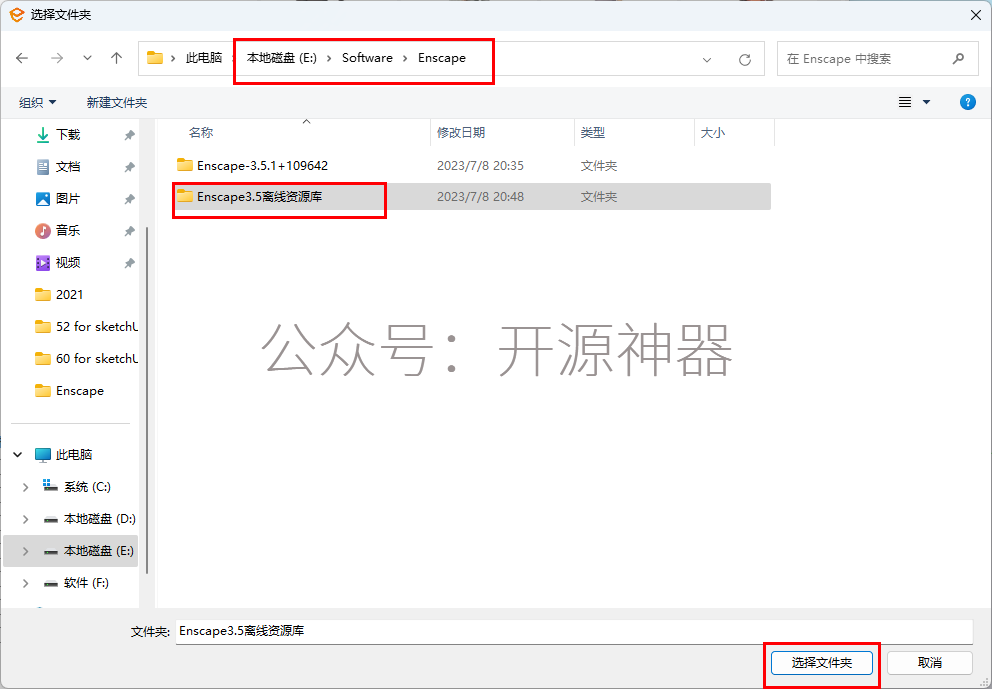Screen dimensions: 992x689
Task: Change the view layout icon
Action: tap(905, 102)
